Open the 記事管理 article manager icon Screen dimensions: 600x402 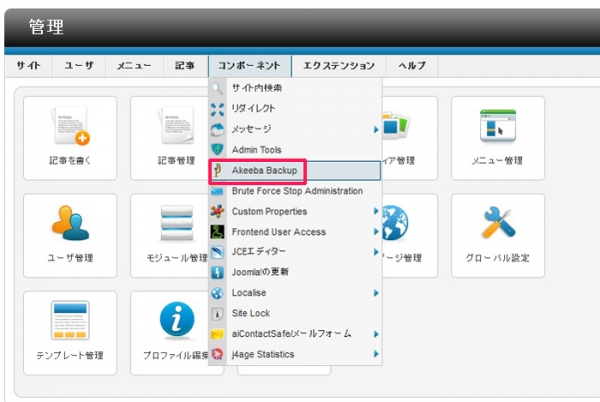(176, 125)
